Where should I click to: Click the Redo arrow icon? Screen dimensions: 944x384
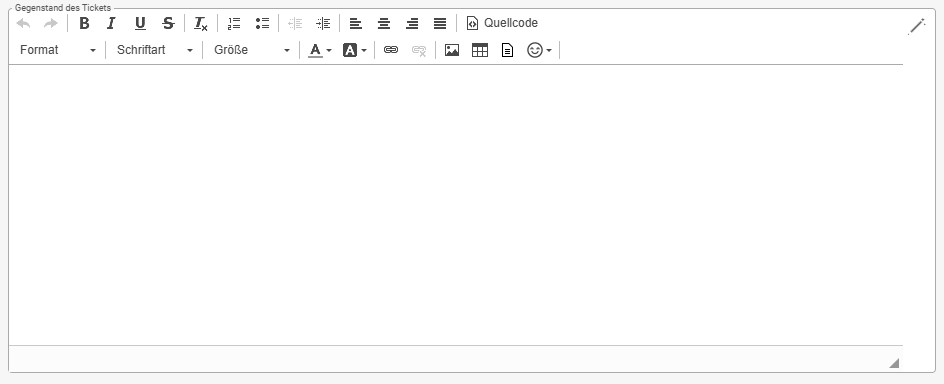(51, 23)
